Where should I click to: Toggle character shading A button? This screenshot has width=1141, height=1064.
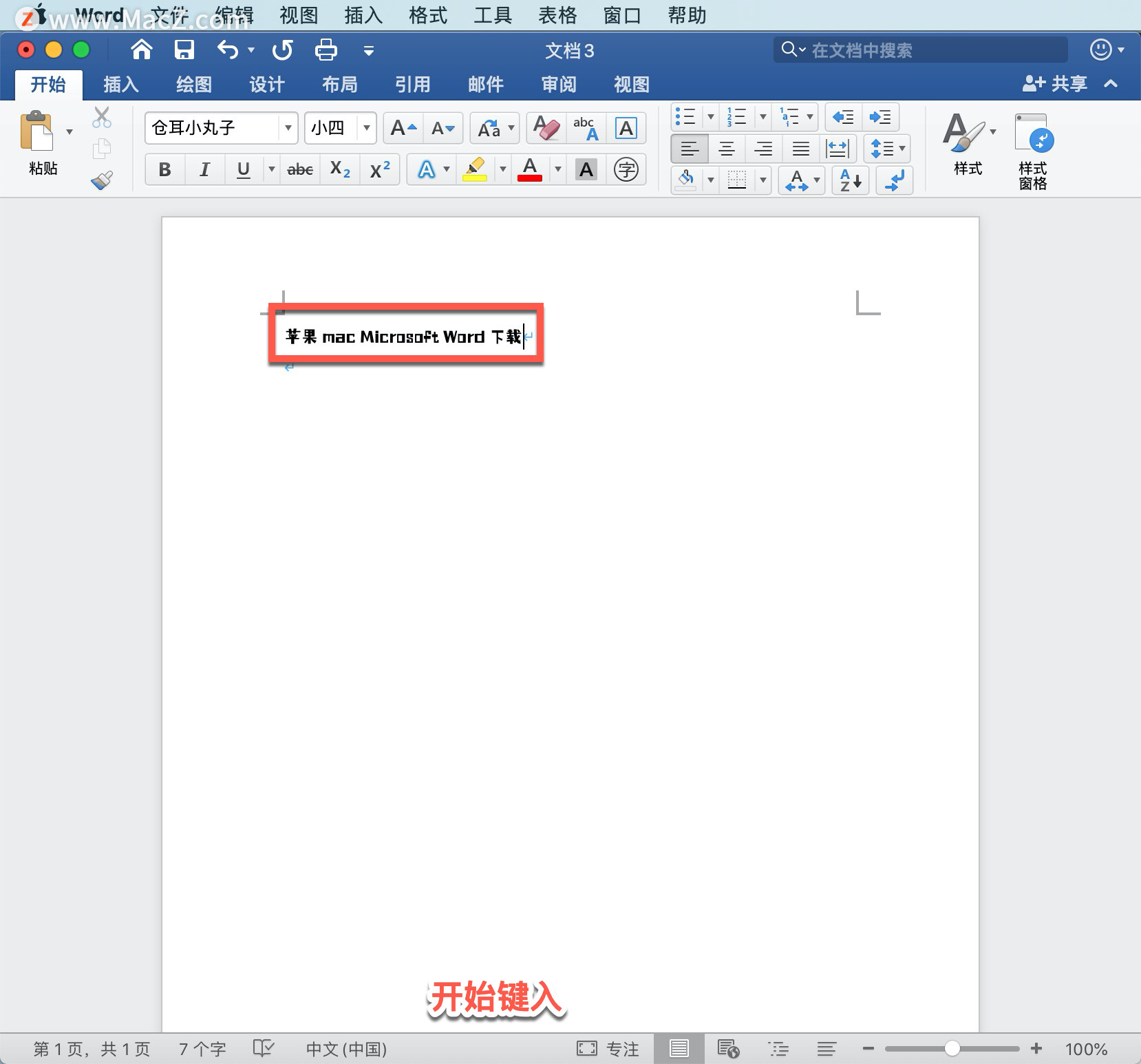tap(586, 169)
